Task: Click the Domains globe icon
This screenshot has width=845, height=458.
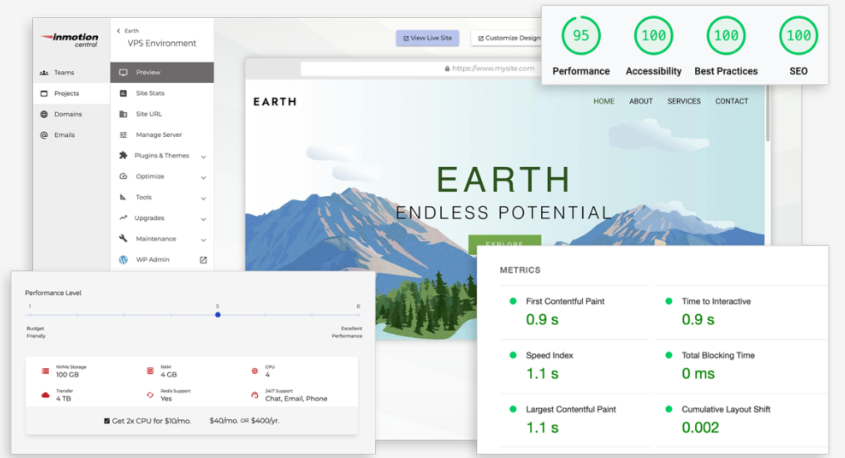Action: click(44, 114)
